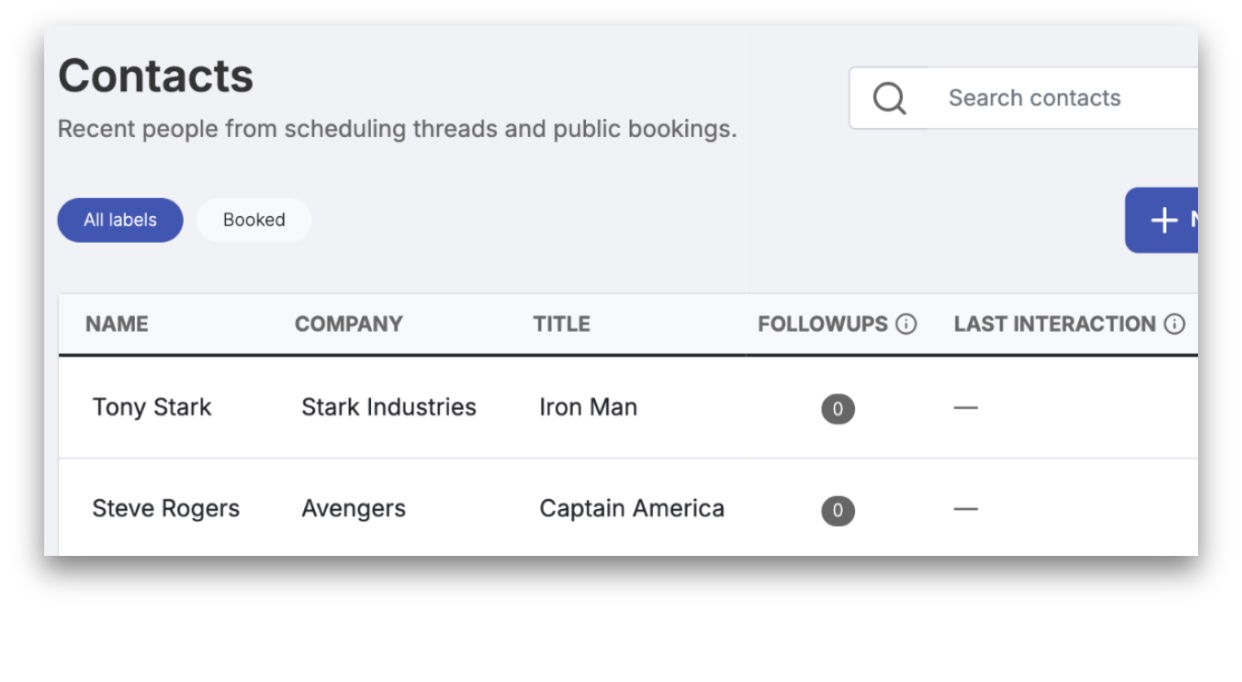This screenshot has width=1242, height=682.
Task: Click the Iron Man title cell
Action: pyautogui.click(x=588, y=408)
